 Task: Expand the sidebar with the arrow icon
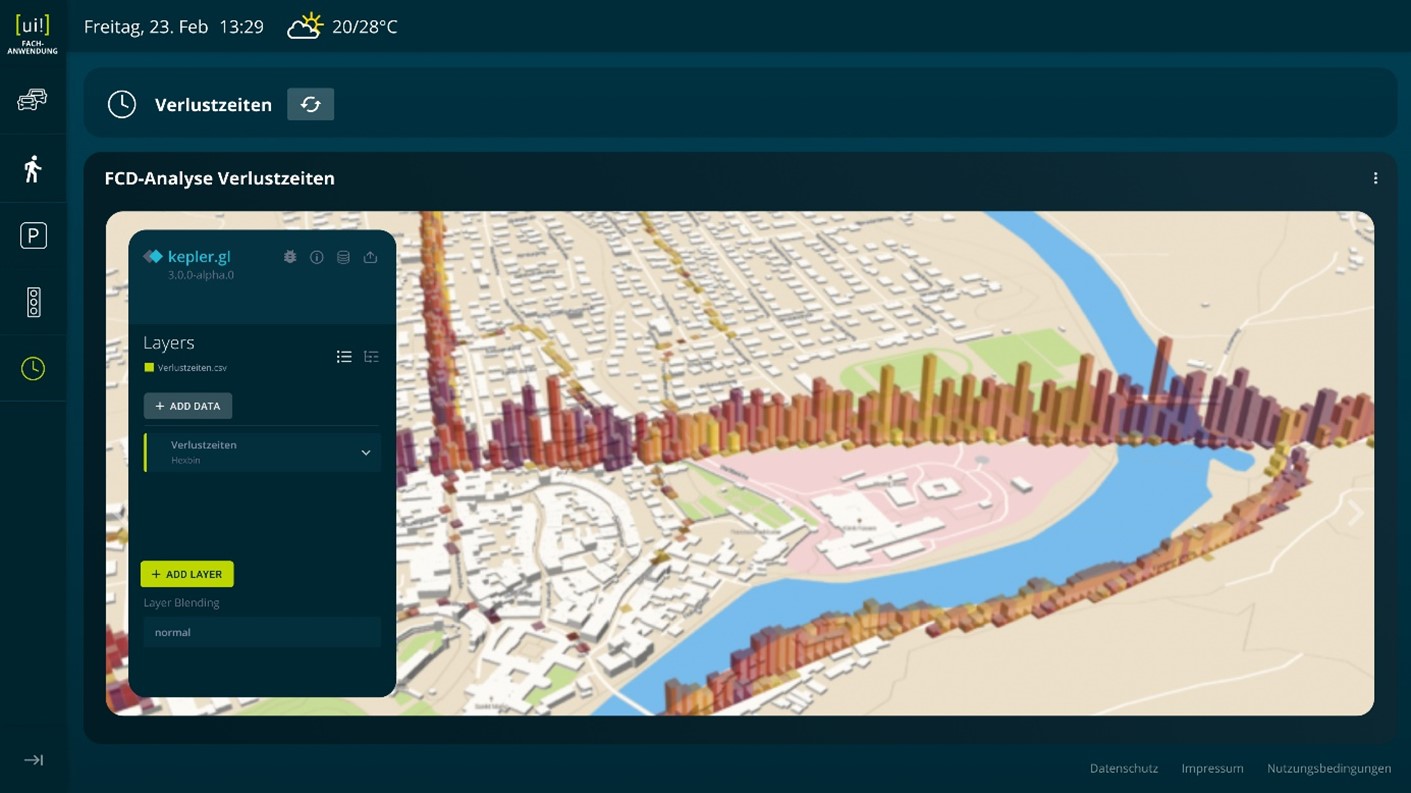pos(33,760)
